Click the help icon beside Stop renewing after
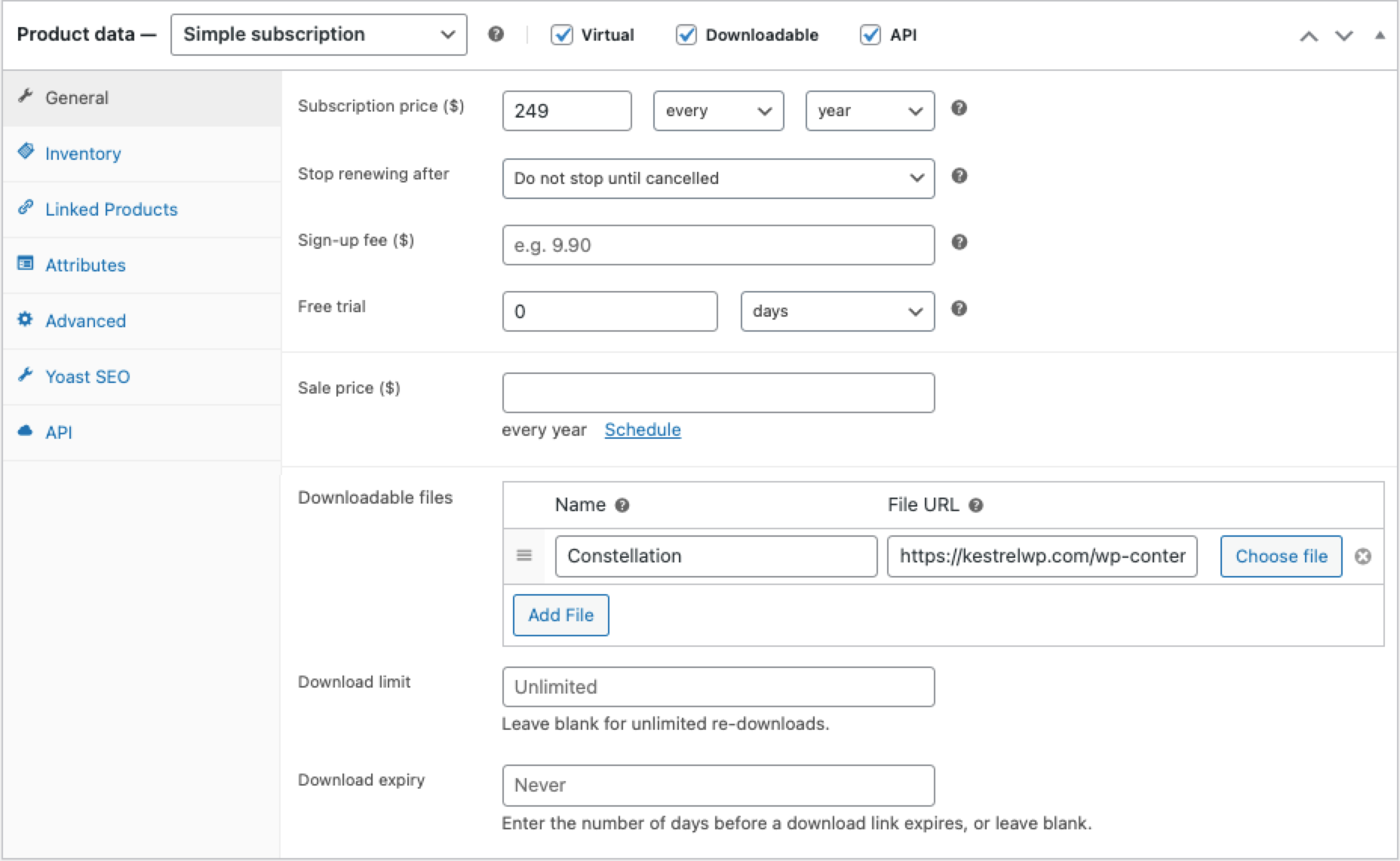 click(959, 176)
